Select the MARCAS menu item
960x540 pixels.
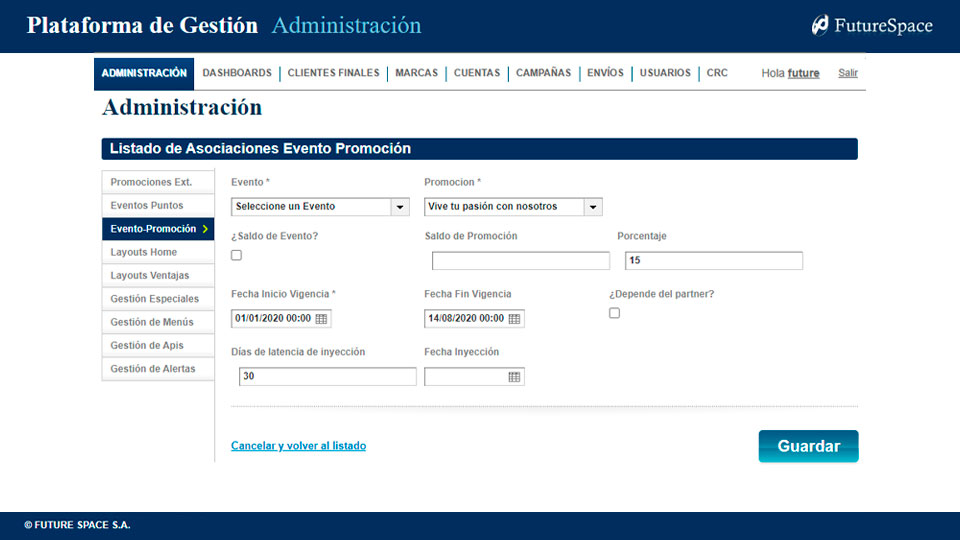pyautogui.click(x=416, y=73)
